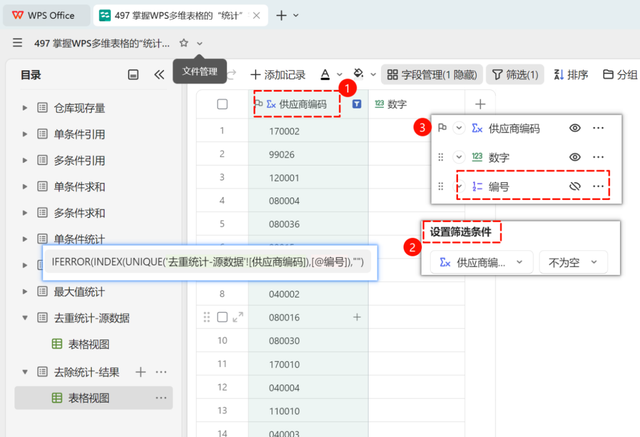
Task: Toggle visibility of 数字 field
Action: click(x=575, y=157)
